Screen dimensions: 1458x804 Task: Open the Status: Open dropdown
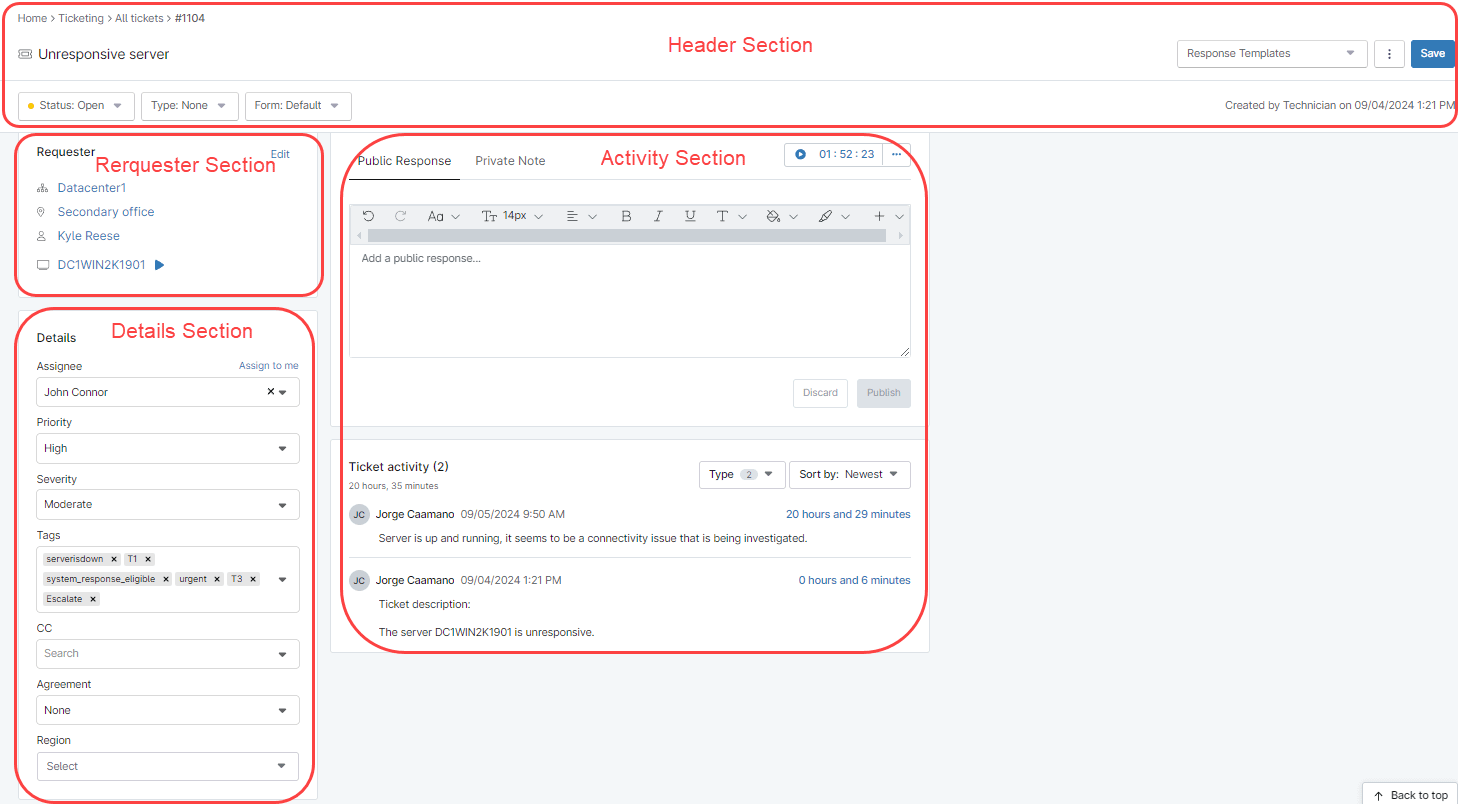pos(76,106)
